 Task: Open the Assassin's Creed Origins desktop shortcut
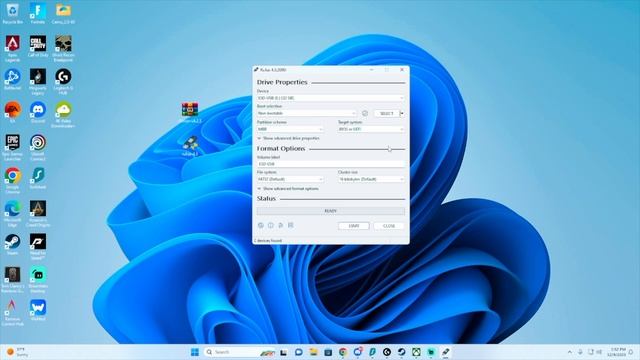[38, 213]
